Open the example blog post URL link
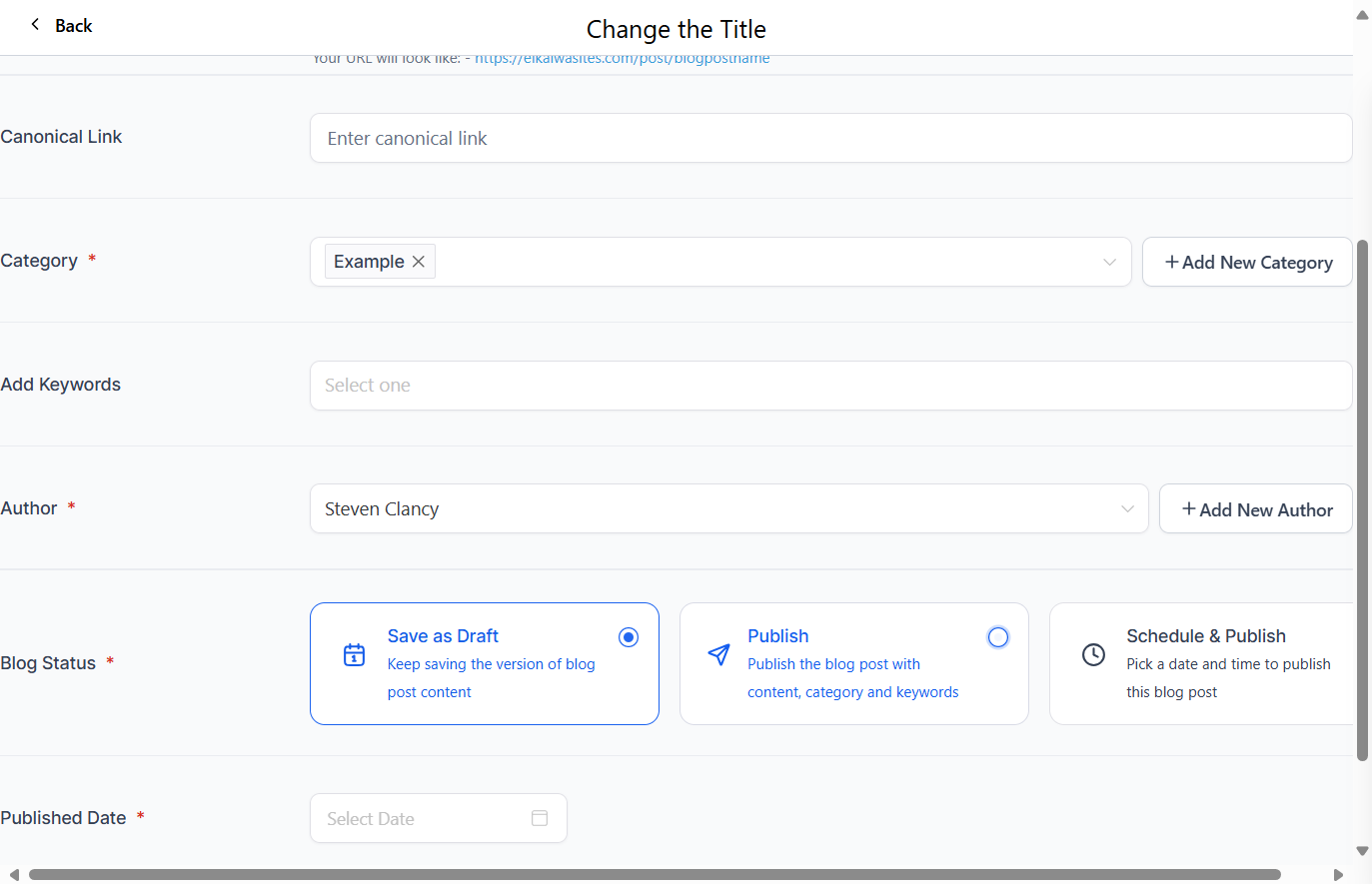 pos(622,58)
